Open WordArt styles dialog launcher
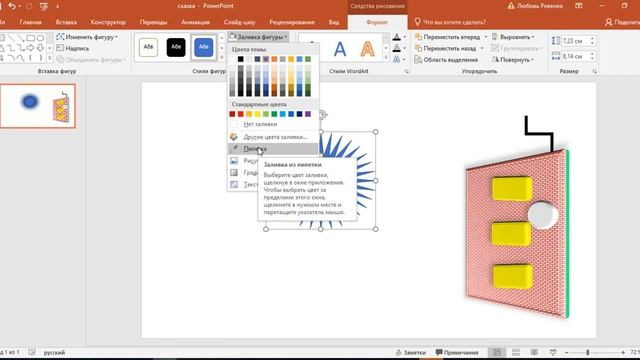640x360 pixels. pyautogui.click(x=407, y=71)
